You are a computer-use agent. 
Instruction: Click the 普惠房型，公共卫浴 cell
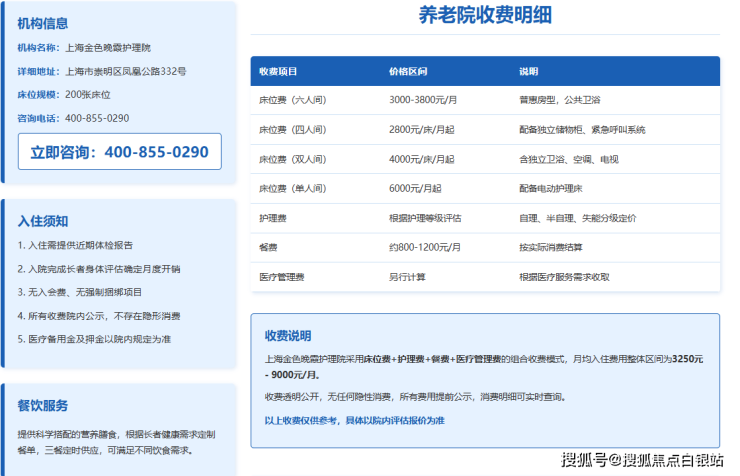tap(560, 100)
